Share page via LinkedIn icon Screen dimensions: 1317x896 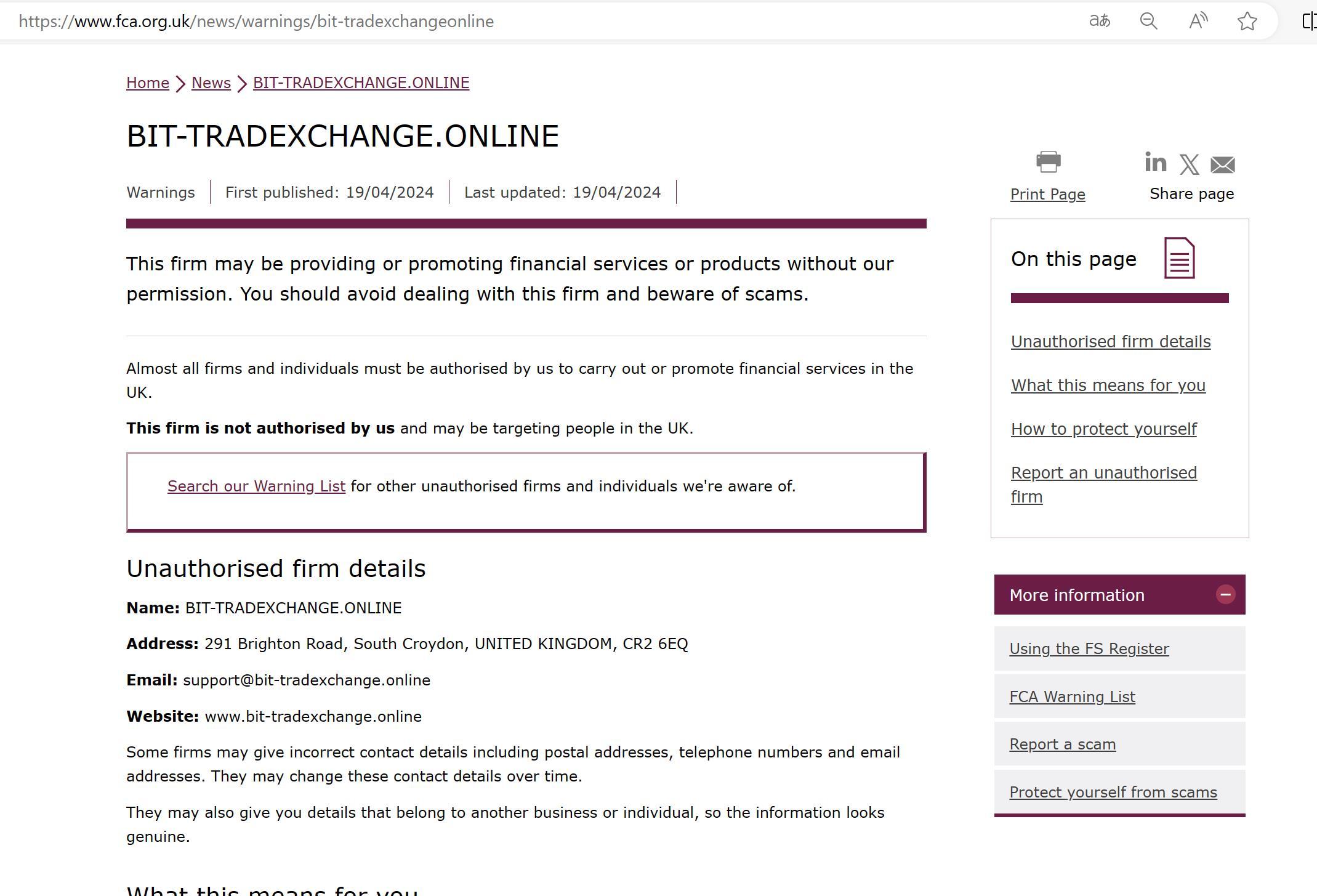tap(1155, 163)
